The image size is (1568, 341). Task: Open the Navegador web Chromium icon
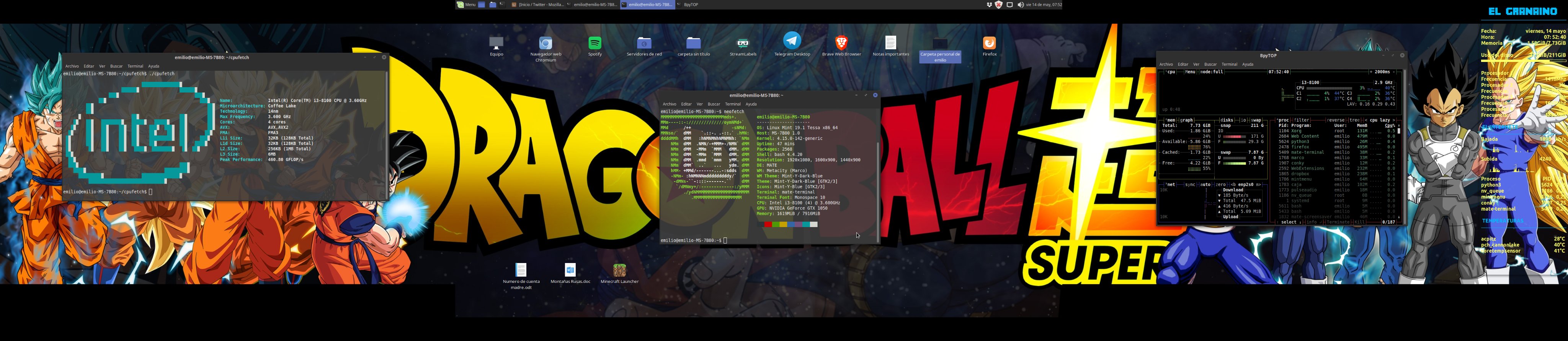click(x=546, y=44)
